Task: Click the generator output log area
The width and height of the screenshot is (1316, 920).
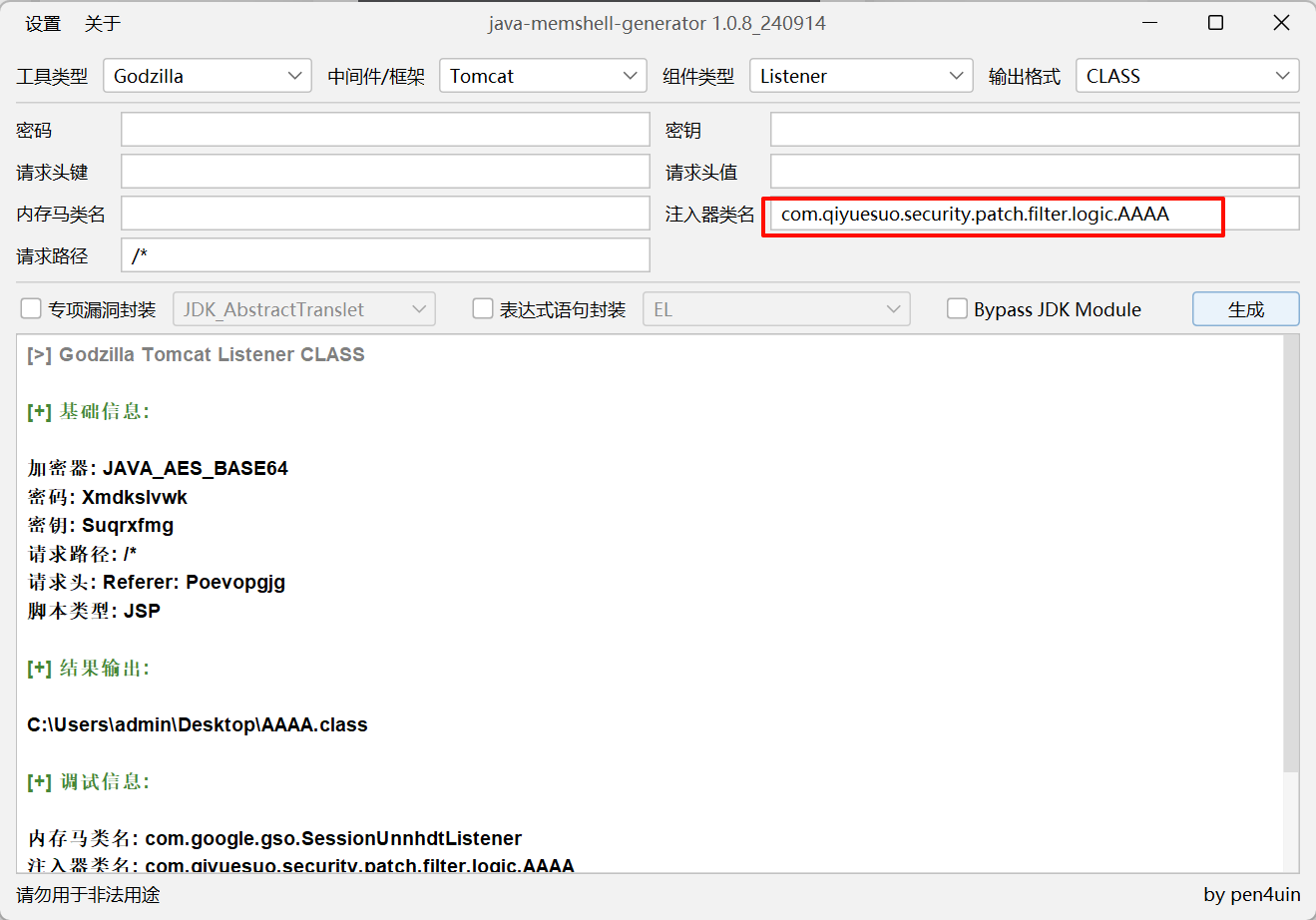Action: pyautogui.click(x=649, y=599)
